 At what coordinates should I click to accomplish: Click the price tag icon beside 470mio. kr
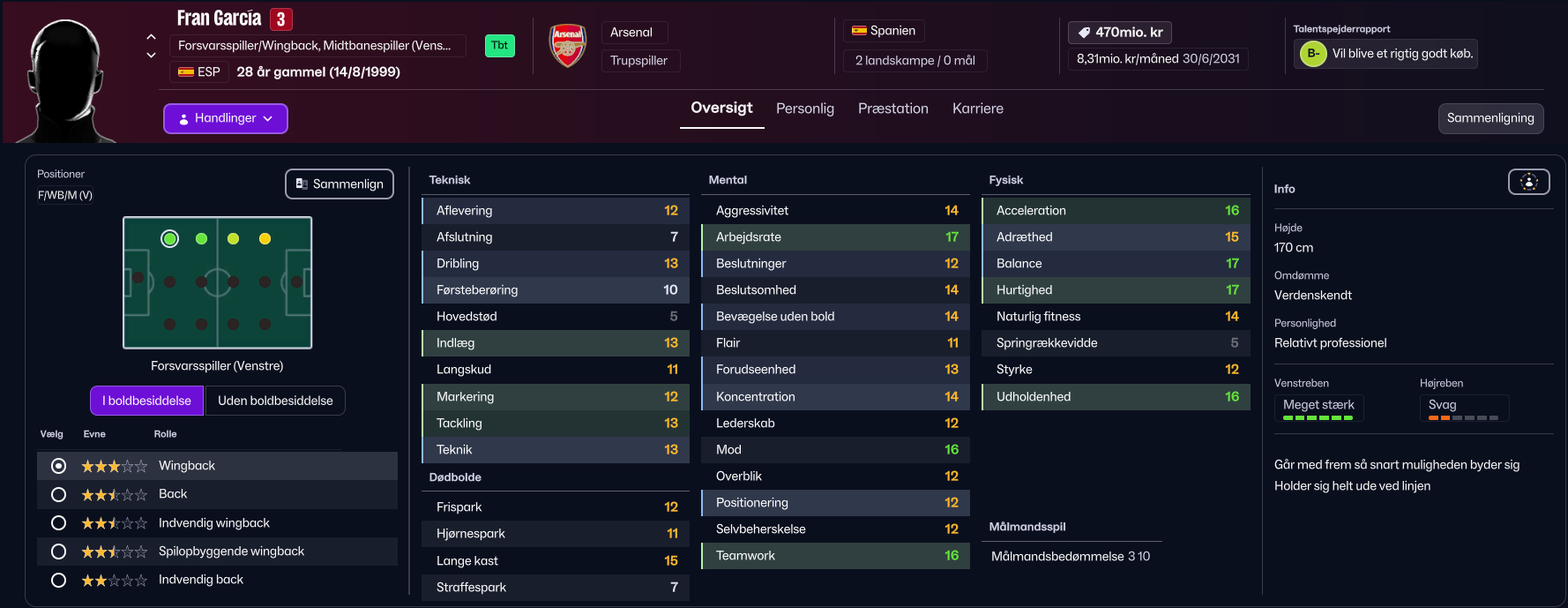click(x=1084, y=33)
